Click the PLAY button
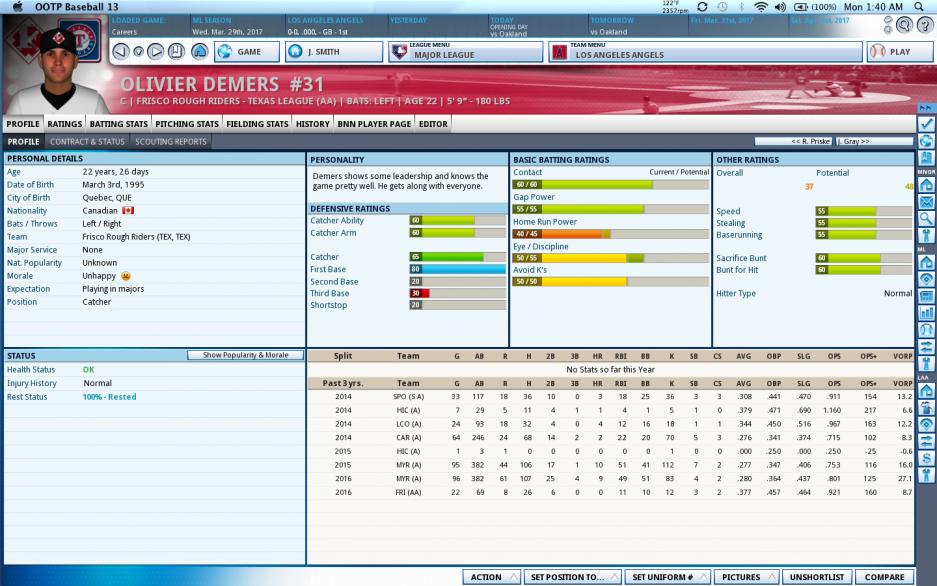Viewport: 937px width, 586px height. [900, 51]
